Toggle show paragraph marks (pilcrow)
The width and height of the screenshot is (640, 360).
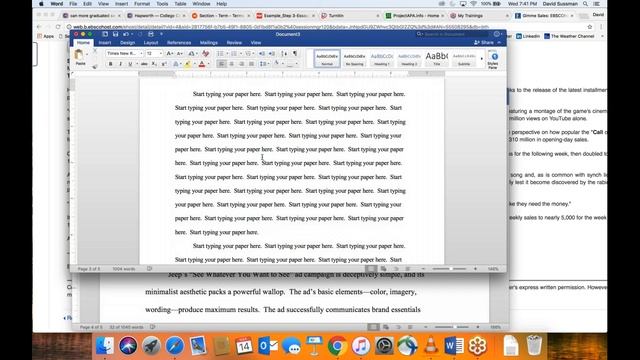295,53
